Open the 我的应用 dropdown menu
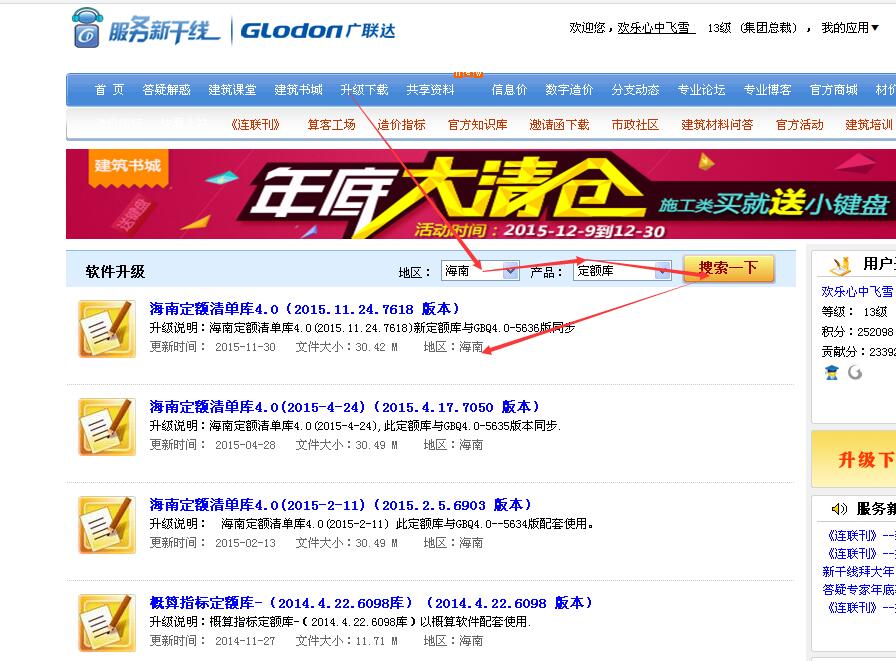The width and height of the screenshot is (896, 661). 850,27
